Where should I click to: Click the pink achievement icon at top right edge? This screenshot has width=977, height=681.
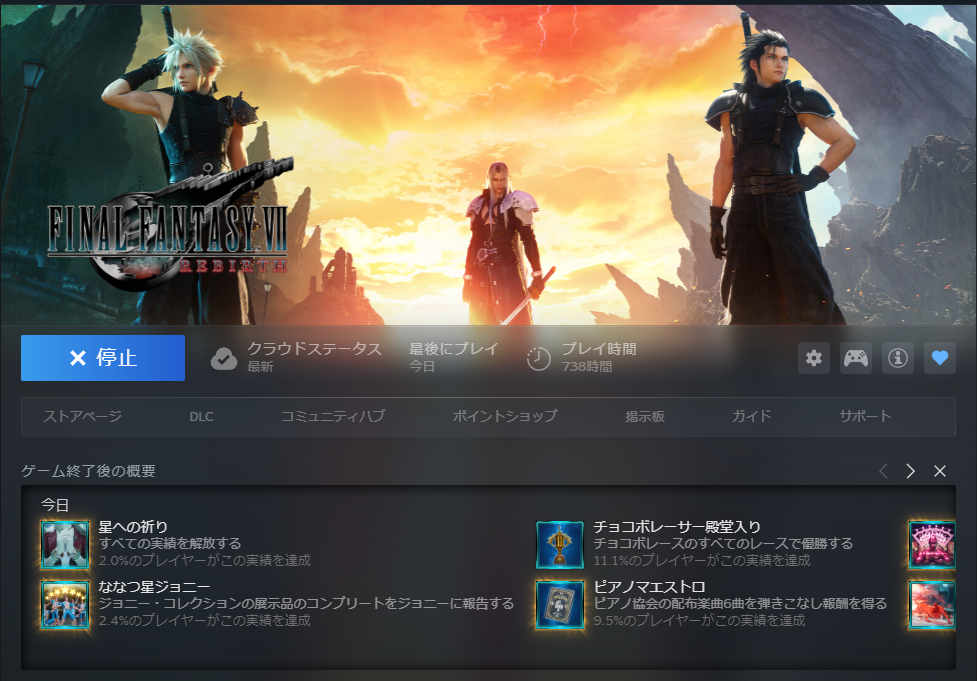tap(932, 545)
